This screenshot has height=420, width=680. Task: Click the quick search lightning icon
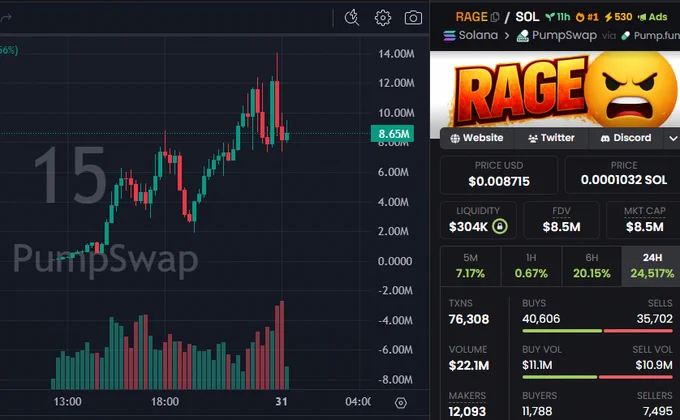[x=352, y=18]
